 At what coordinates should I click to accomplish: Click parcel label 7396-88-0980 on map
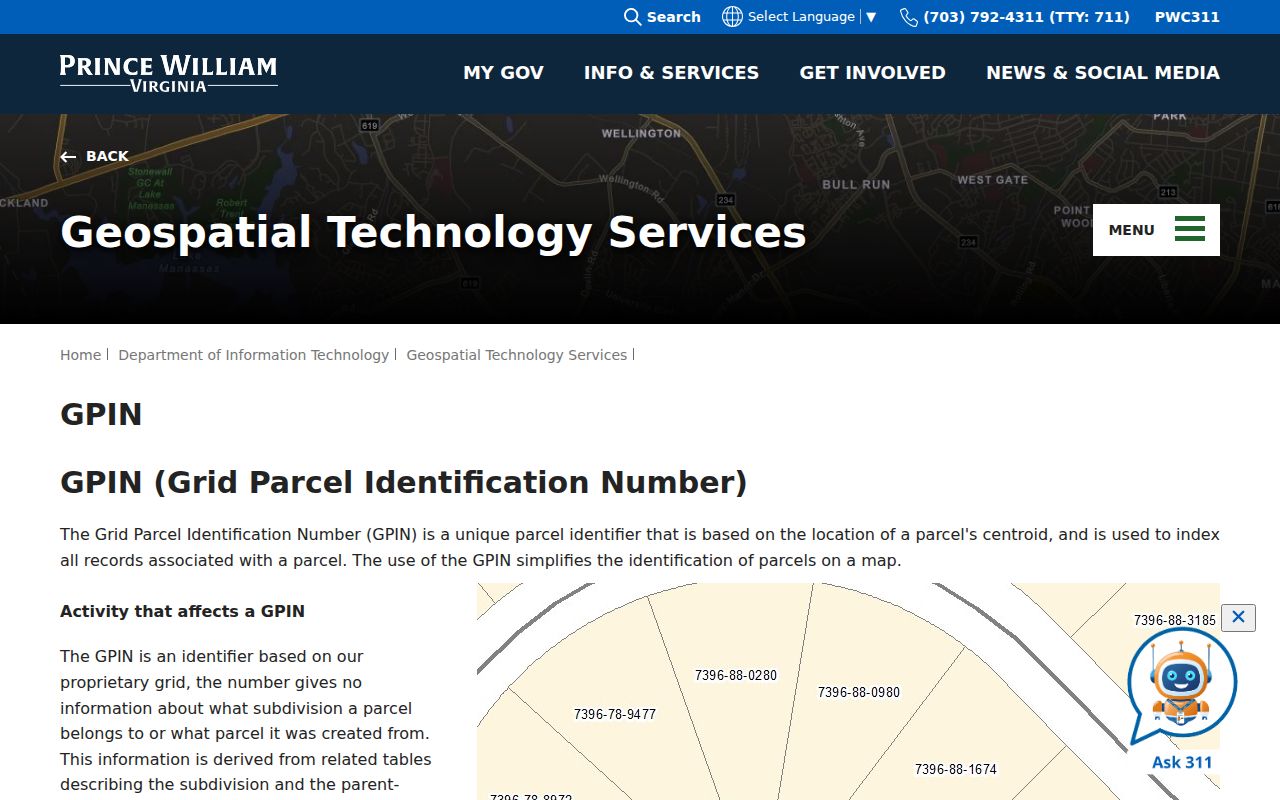(x=859, y=692)
